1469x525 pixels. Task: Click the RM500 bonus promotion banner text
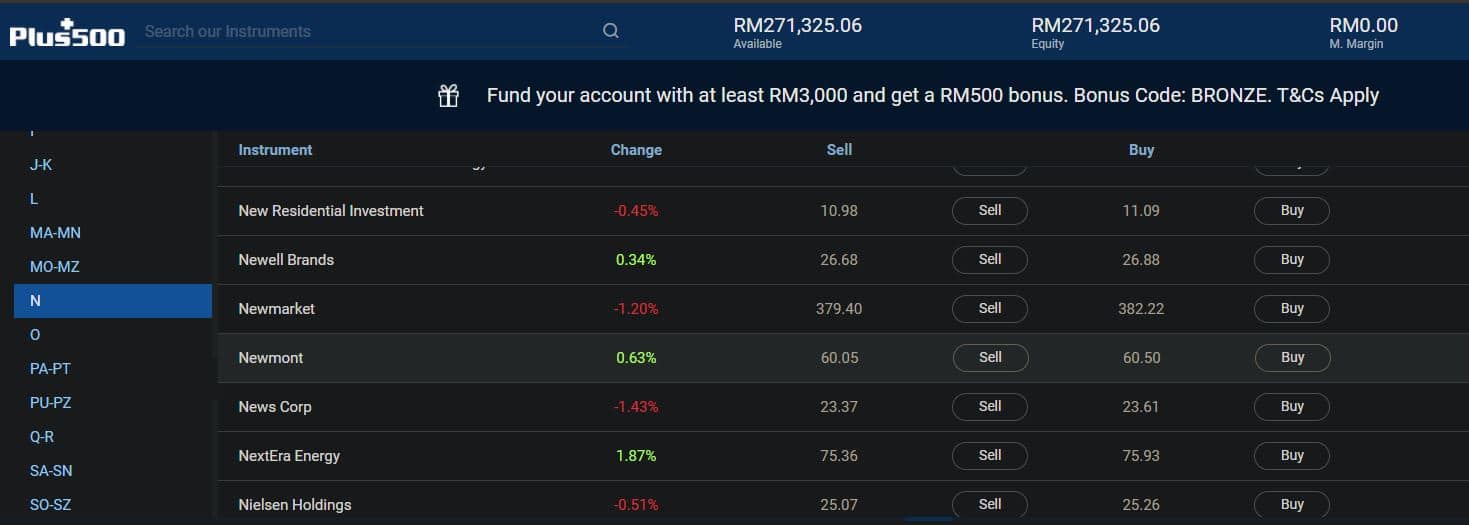[x=932, y=96]
